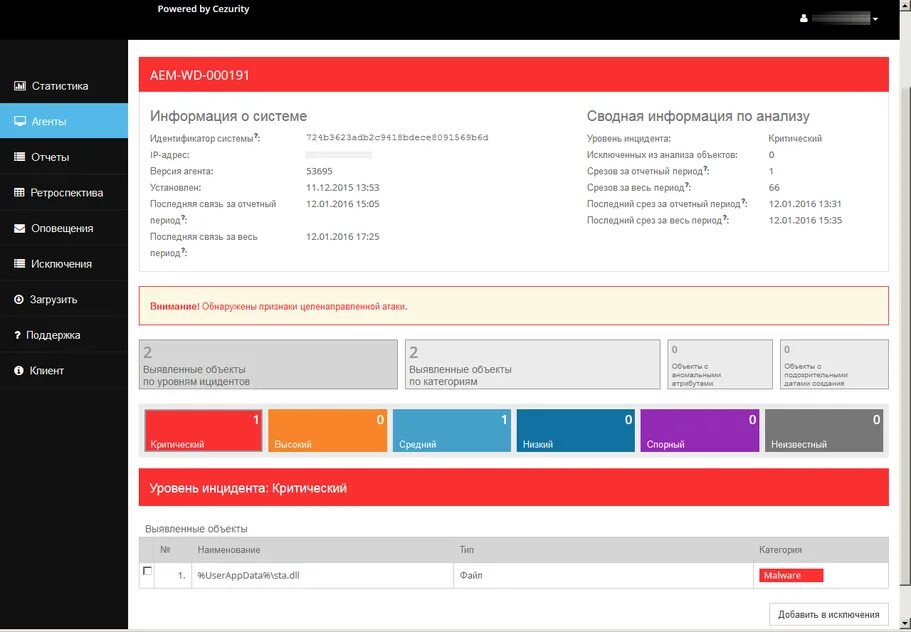Open the Исключения menu item

pyautogui.click(x=64, y=264)
